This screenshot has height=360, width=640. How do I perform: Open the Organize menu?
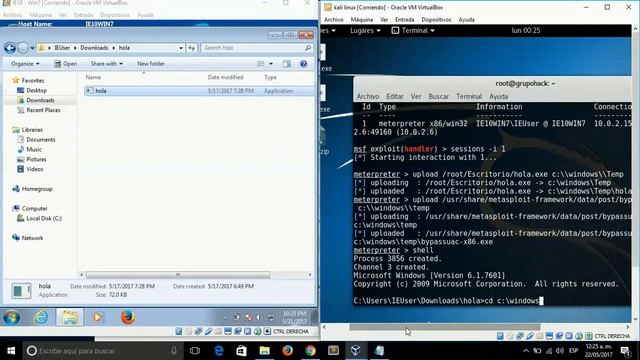pos(25,64)
